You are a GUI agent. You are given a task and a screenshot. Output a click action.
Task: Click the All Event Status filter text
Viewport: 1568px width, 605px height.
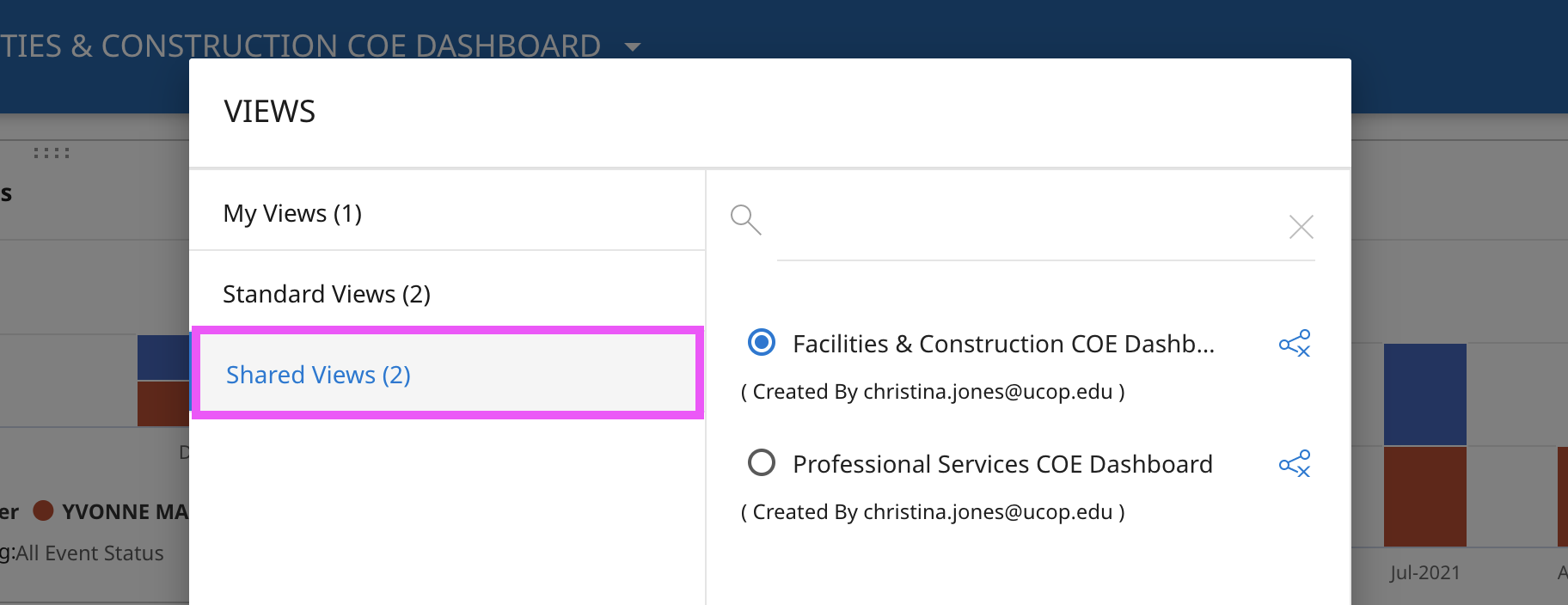click(x=89, y=553)
